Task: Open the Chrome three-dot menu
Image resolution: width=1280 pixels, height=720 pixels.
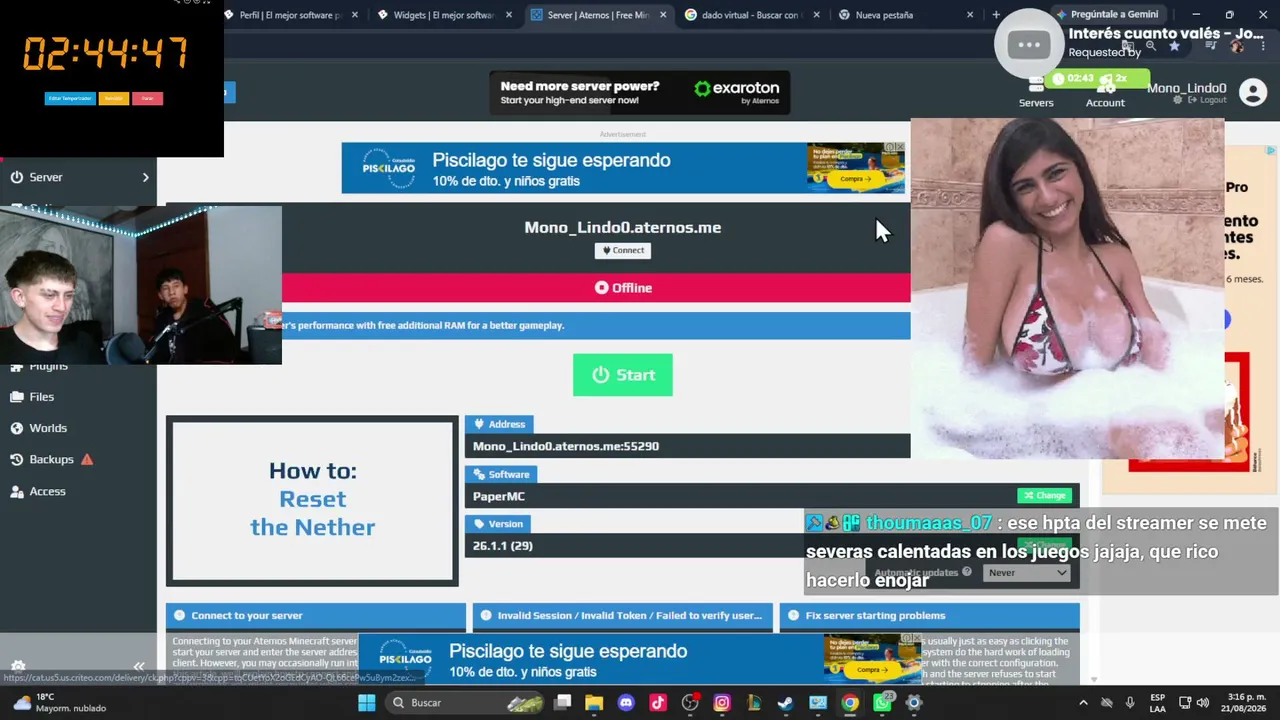Action: pos(1263,46)
